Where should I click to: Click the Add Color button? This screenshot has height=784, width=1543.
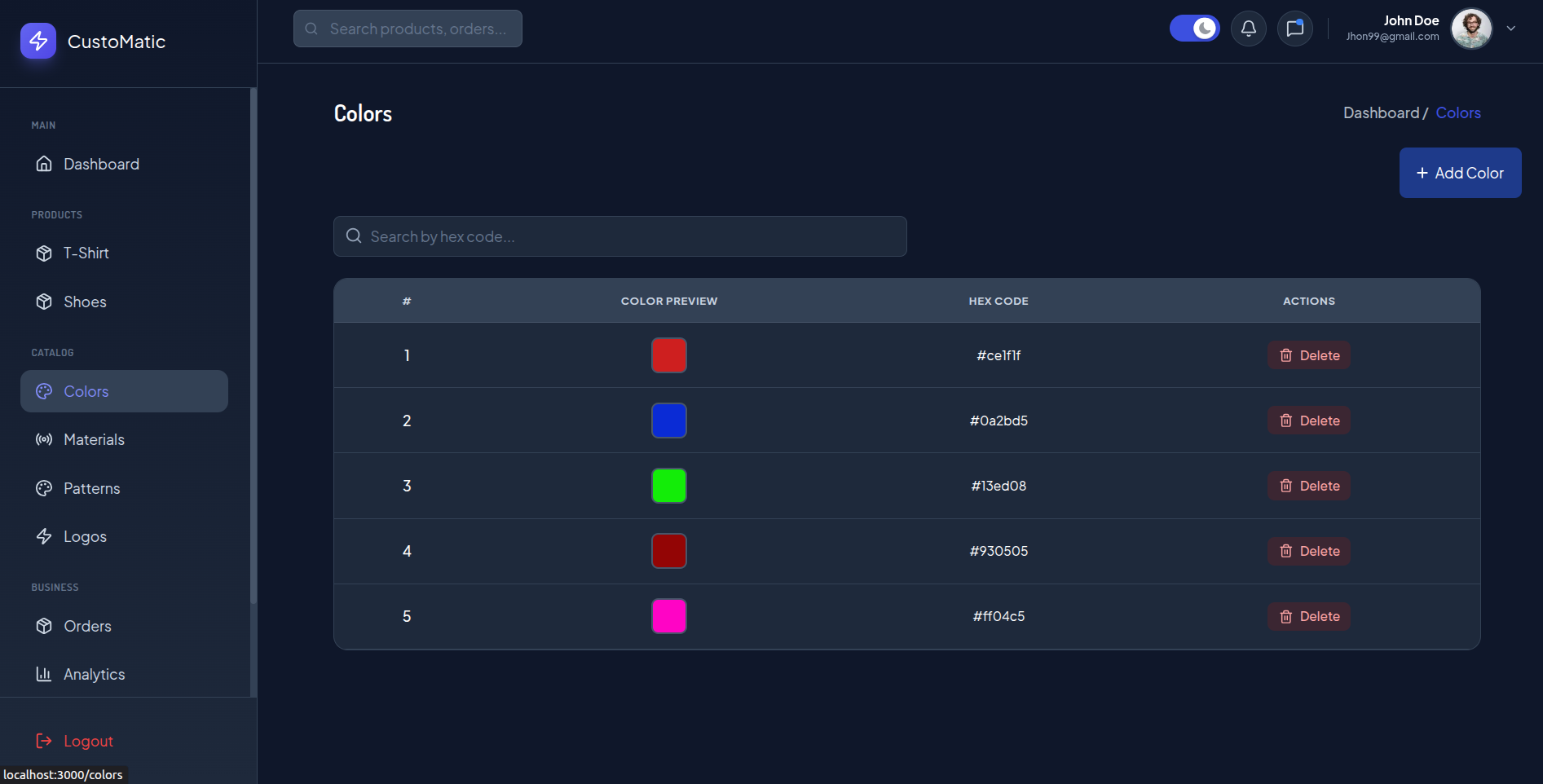pyautogui.click(x=1460, y=173)
